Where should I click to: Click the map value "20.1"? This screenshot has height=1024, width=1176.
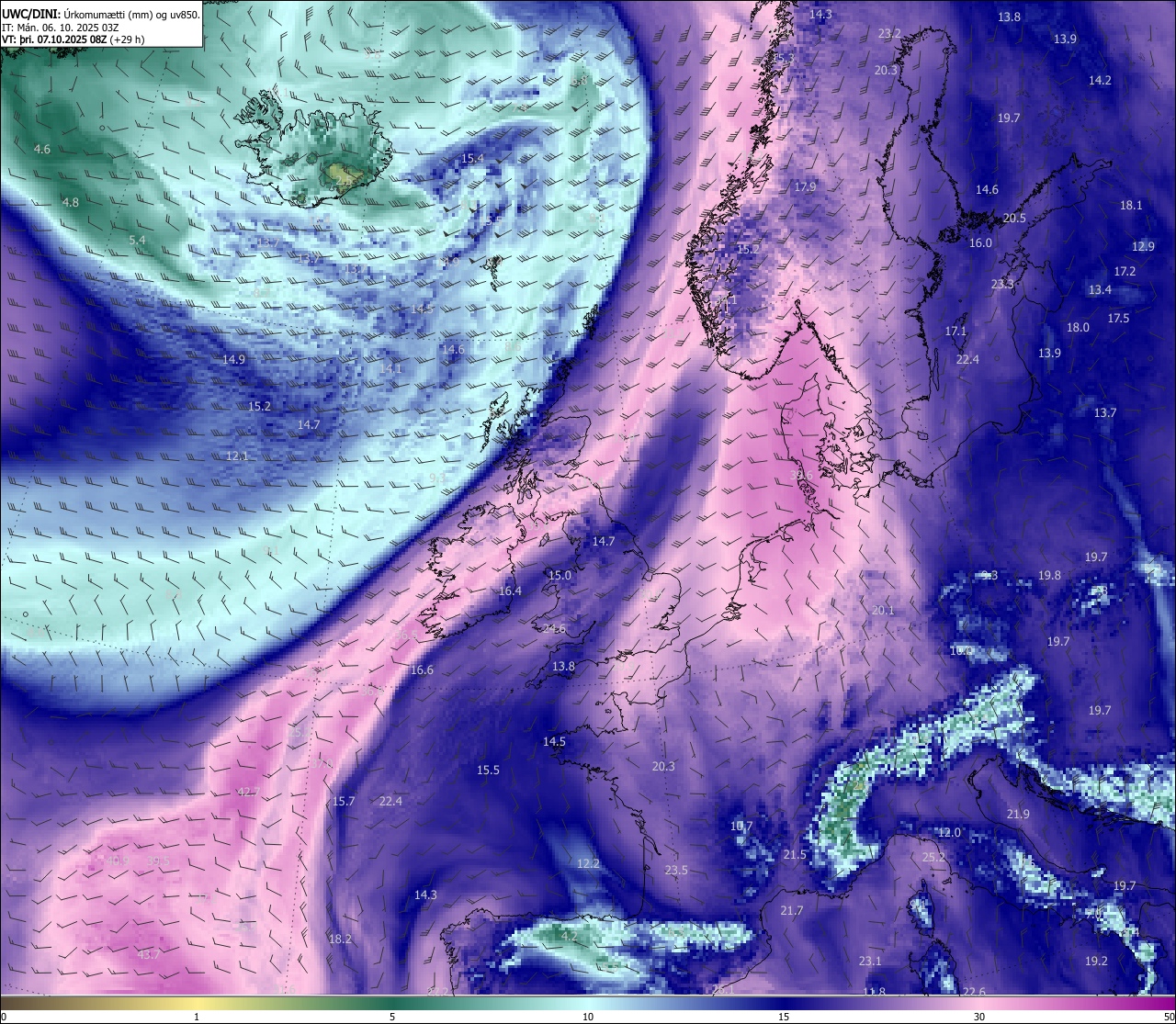point(883,610)
